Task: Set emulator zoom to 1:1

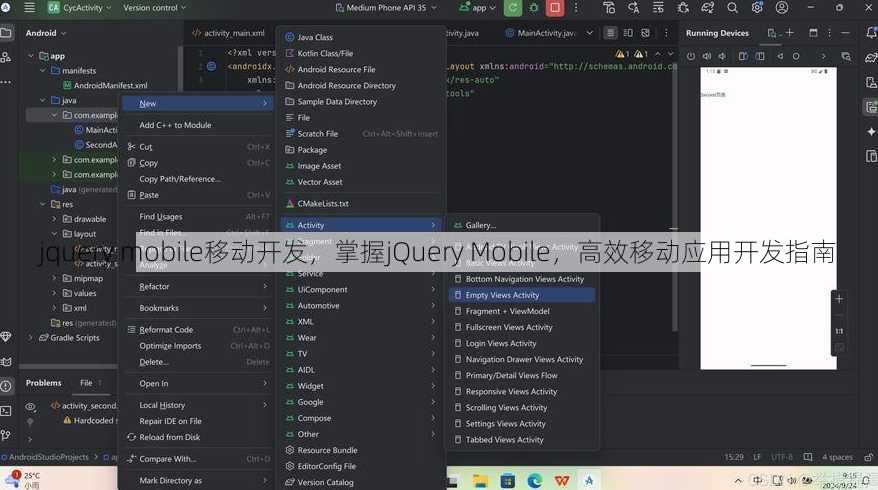Action: [839, 331]
